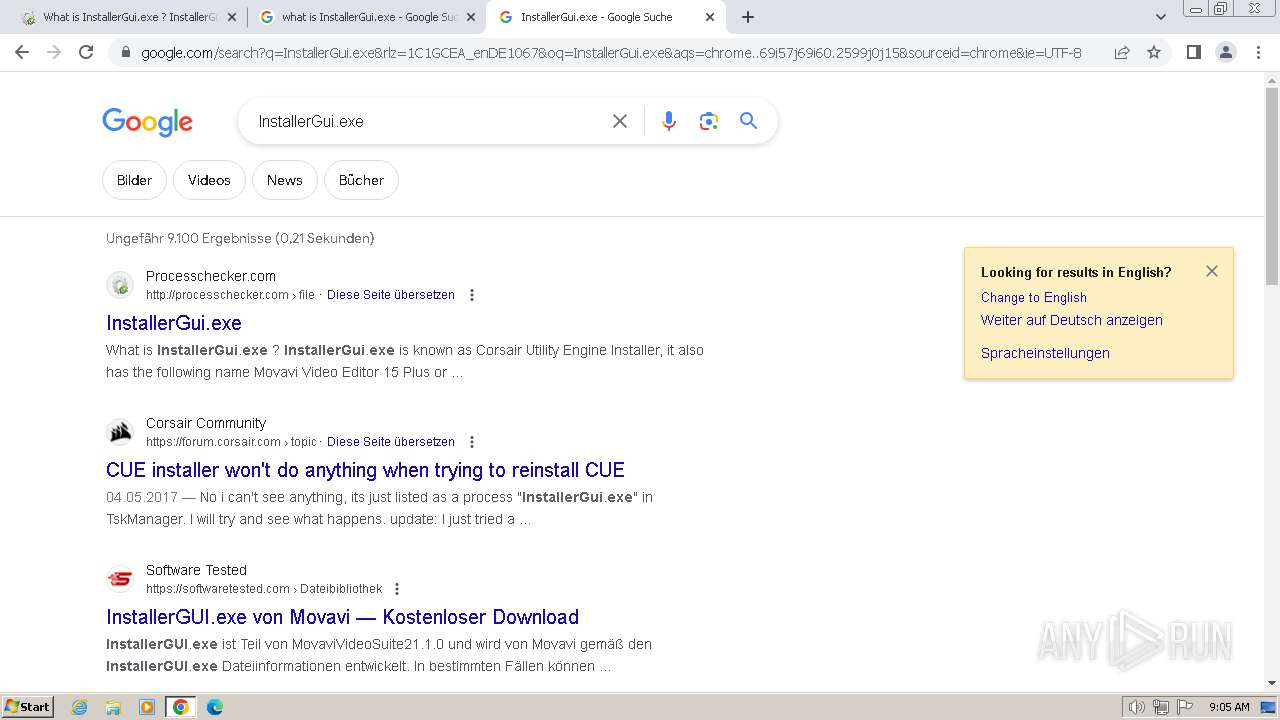Viewport: 1280px width, 720px height.
Task: Reload the current page
Action: pyautogui.click(x=86, y=52)
